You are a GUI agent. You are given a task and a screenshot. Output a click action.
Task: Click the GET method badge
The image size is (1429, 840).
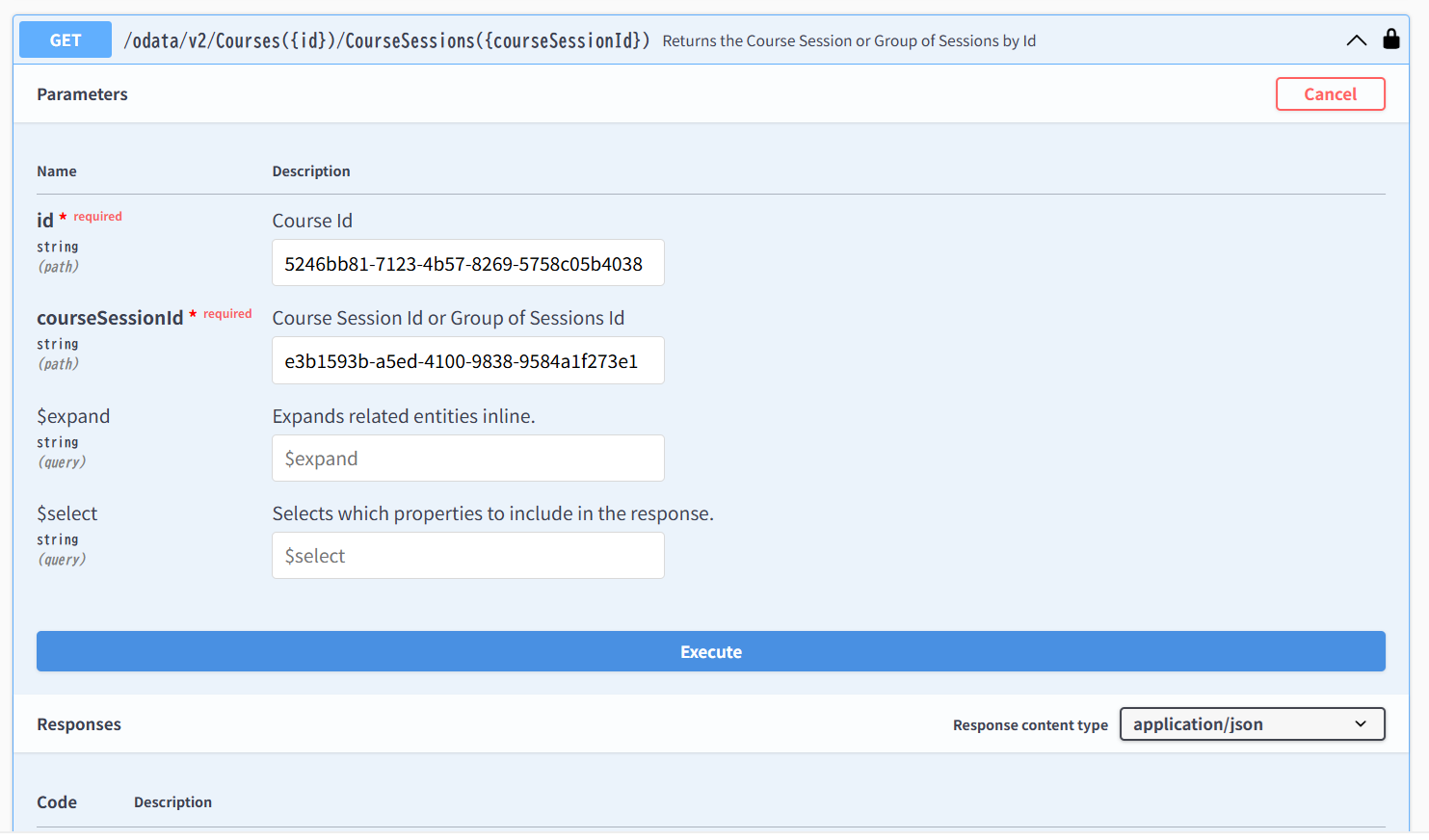pos(66,39)
